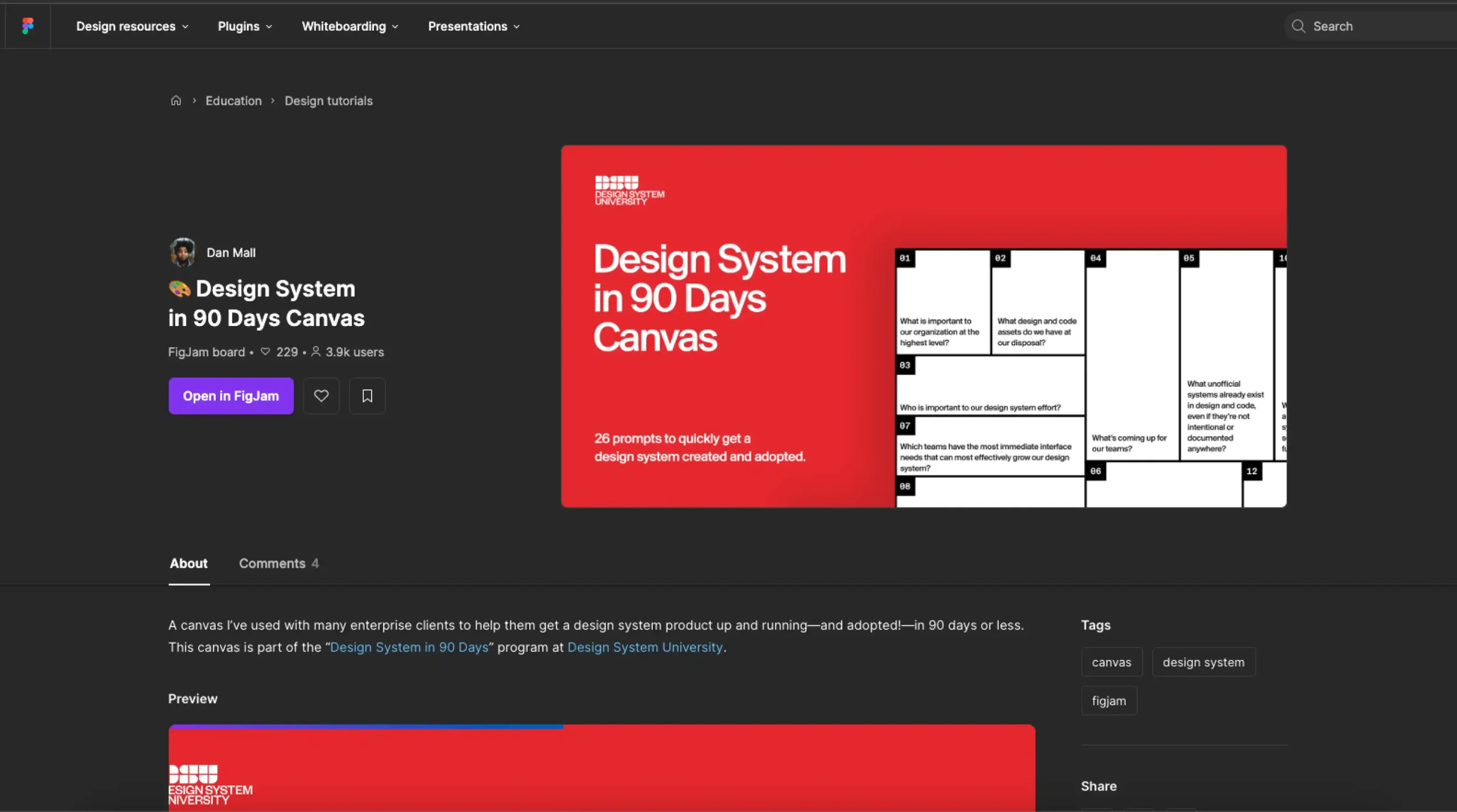Open the Design tutorials breadcrumb link
The image size is (1457, 812).
point(328,101)
